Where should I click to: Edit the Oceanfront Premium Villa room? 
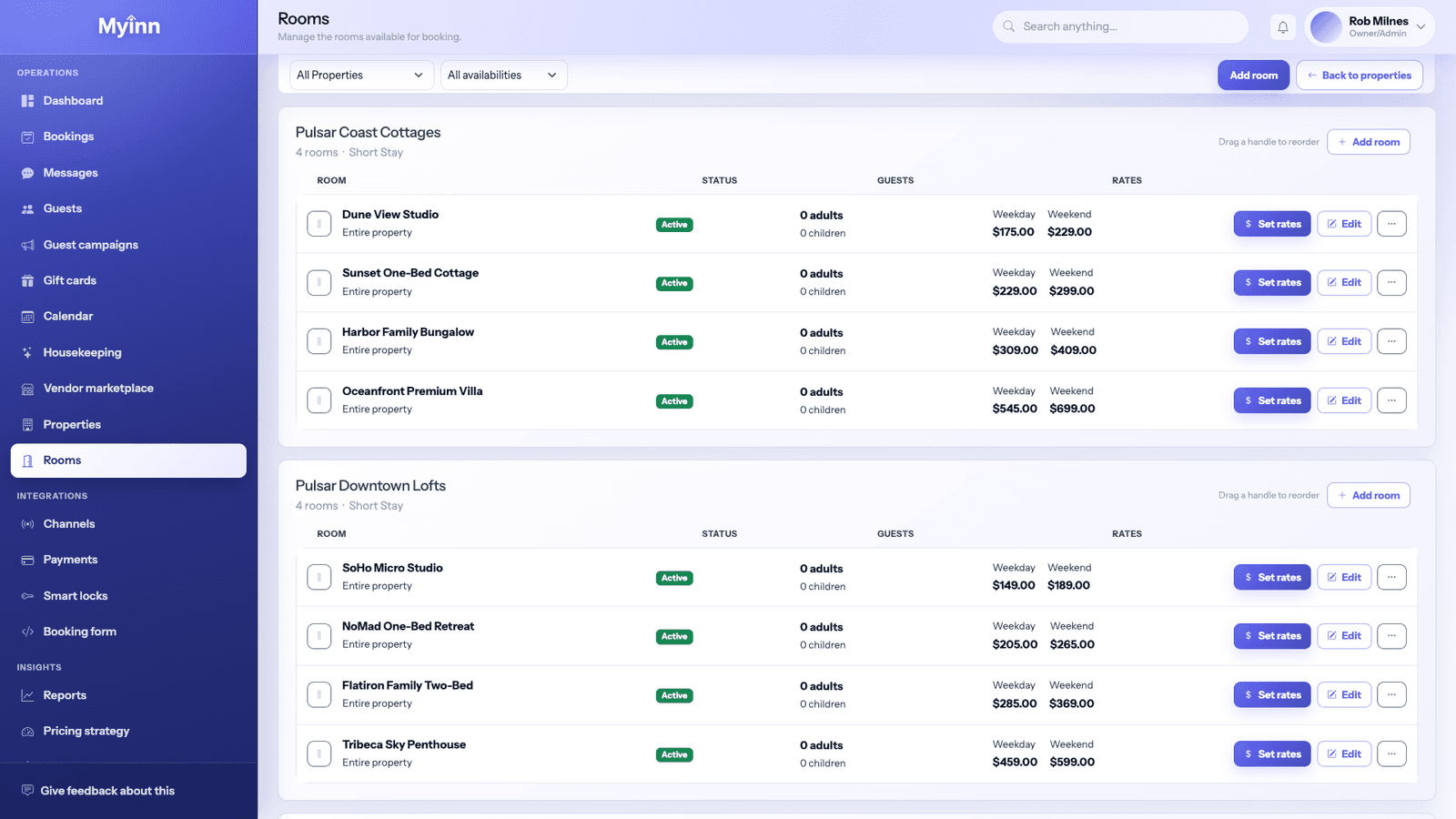[1344, 400]
